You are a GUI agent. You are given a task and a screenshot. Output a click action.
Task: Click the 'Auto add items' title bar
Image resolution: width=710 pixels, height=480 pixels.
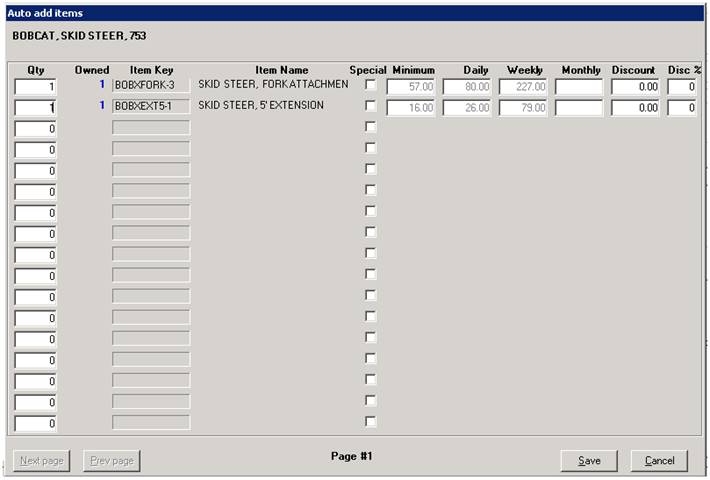point(355,13)
